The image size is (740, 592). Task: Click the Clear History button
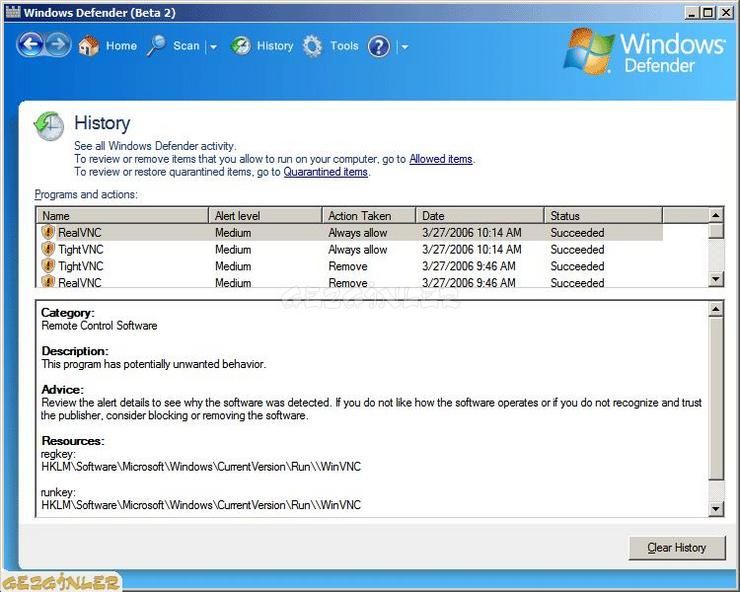[x=677, y=548]
